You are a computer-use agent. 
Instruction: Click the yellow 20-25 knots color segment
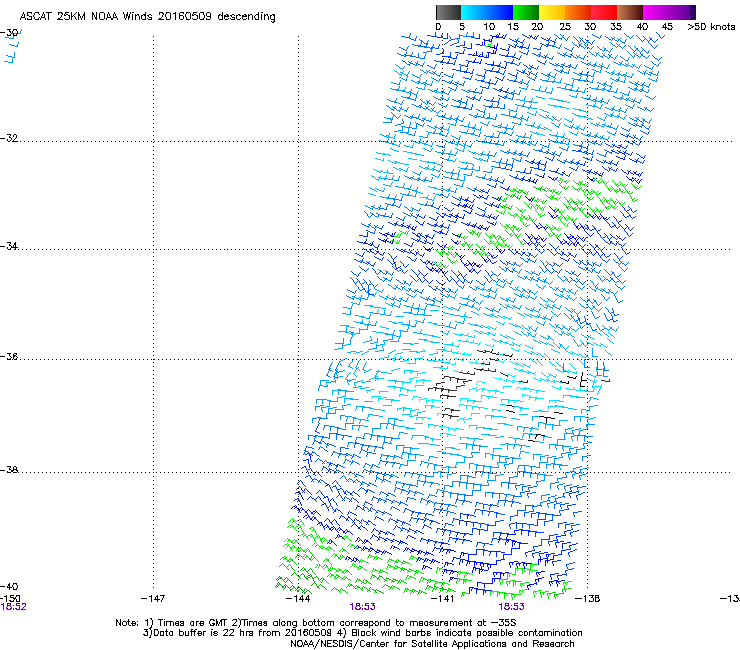(x=552, y=12)
